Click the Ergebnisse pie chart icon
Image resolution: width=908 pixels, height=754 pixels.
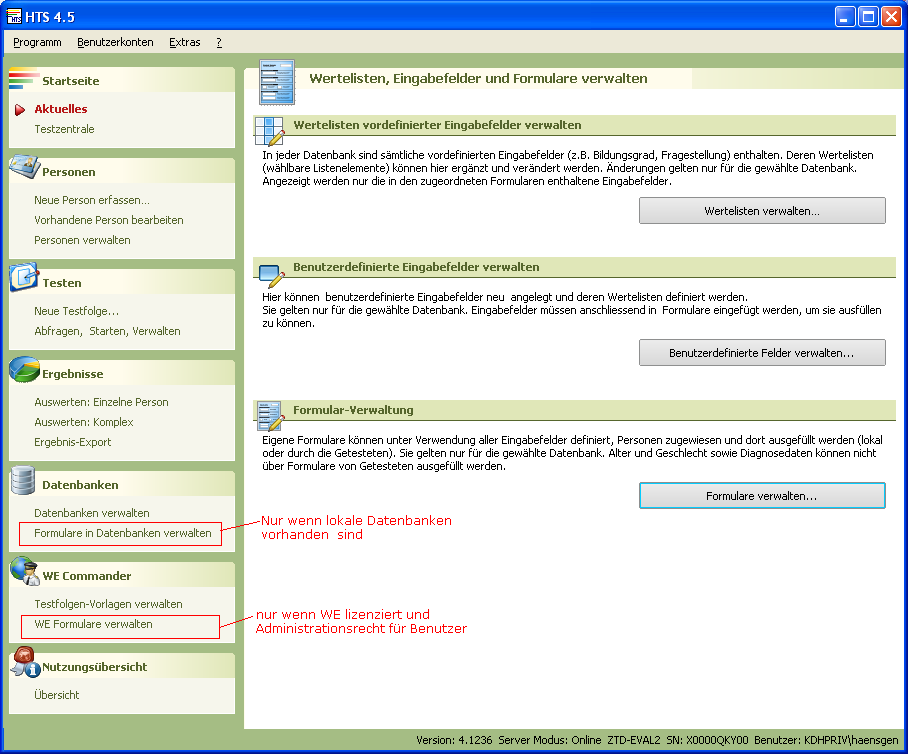click(24, 370)
